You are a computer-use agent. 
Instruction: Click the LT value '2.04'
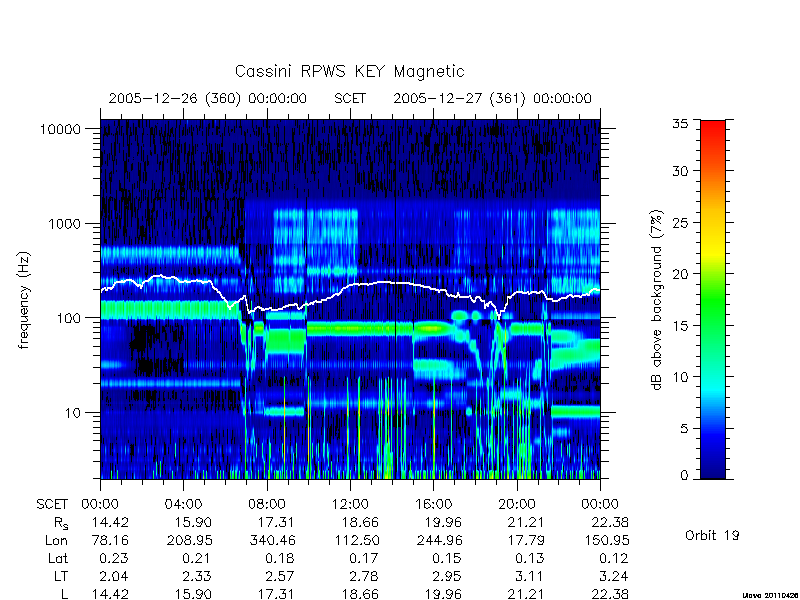pyautogui.click(x=114, y=576)
